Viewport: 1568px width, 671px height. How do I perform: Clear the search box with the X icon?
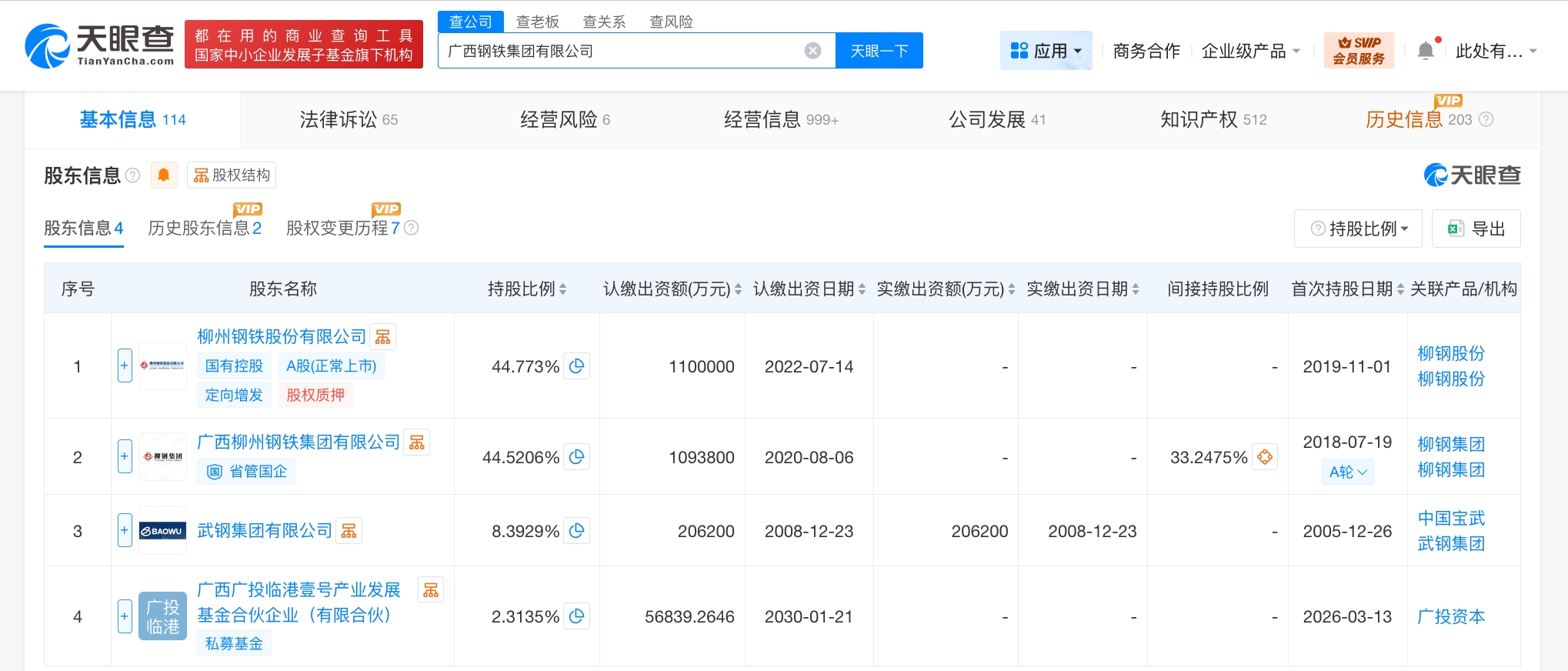click(812, 51)
